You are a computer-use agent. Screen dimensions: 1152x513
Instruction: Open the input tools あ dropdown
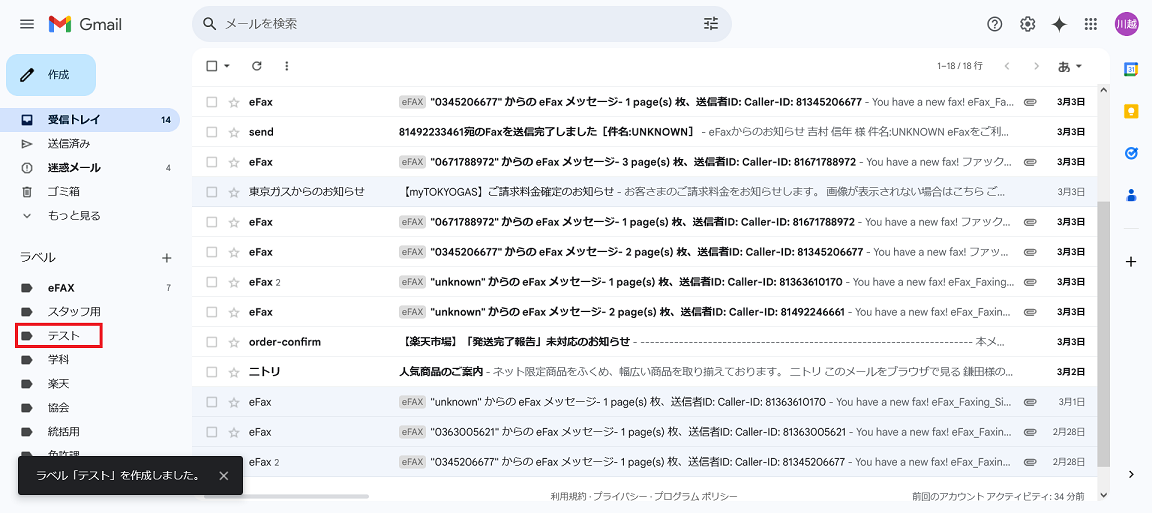pyautogui.click(x=1070, y=66)
